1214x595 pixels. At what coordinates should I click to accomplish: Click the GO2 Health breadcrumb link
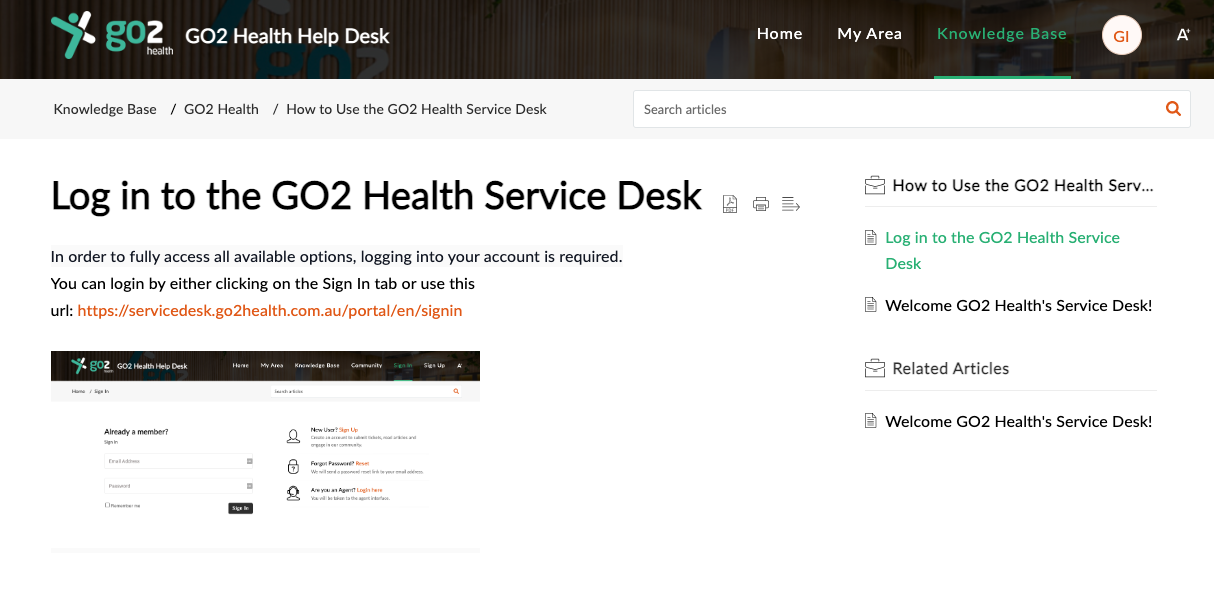coord(221,109)
